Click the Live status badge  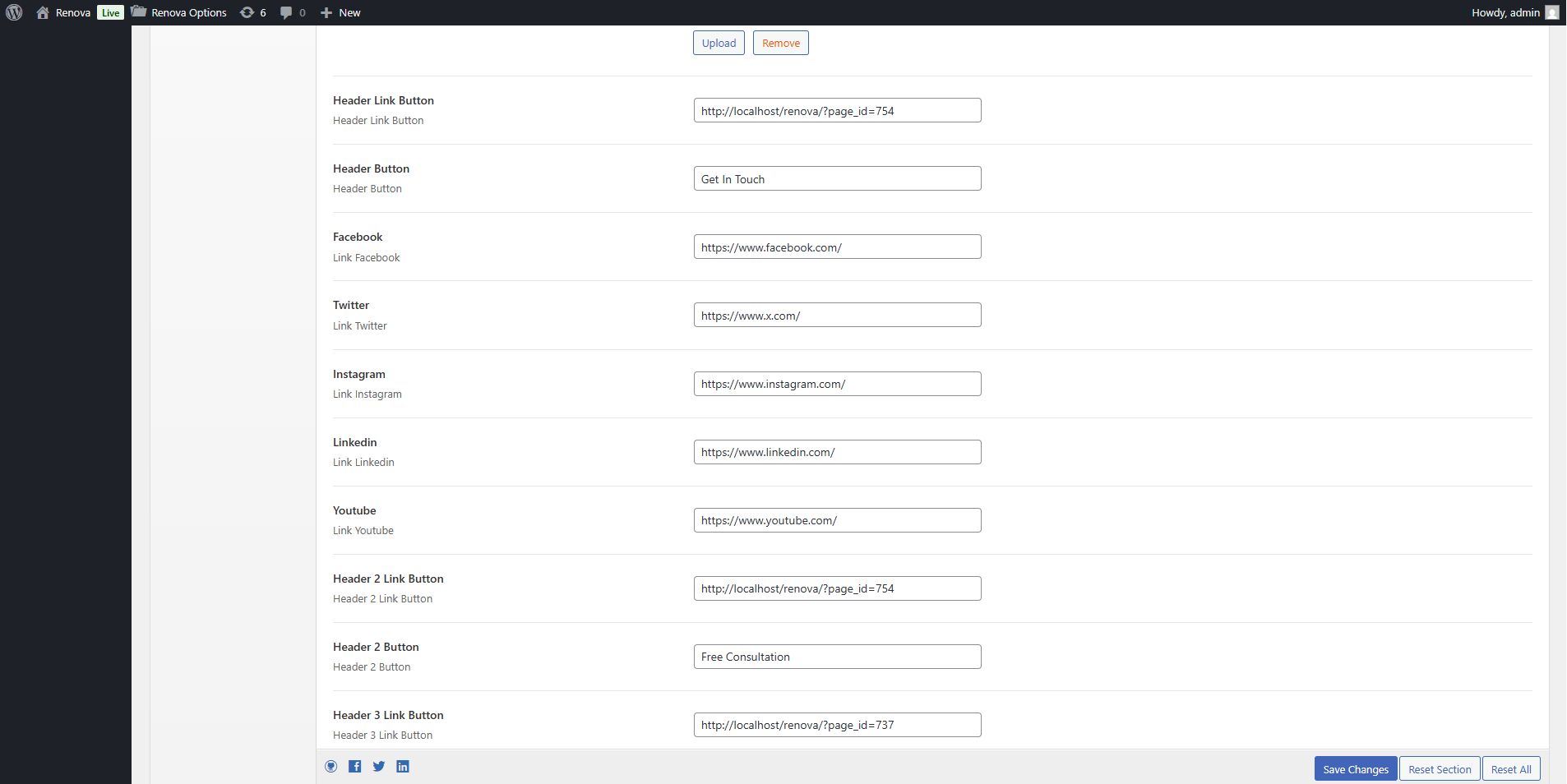pyautogui.click(x=110, y=12)
